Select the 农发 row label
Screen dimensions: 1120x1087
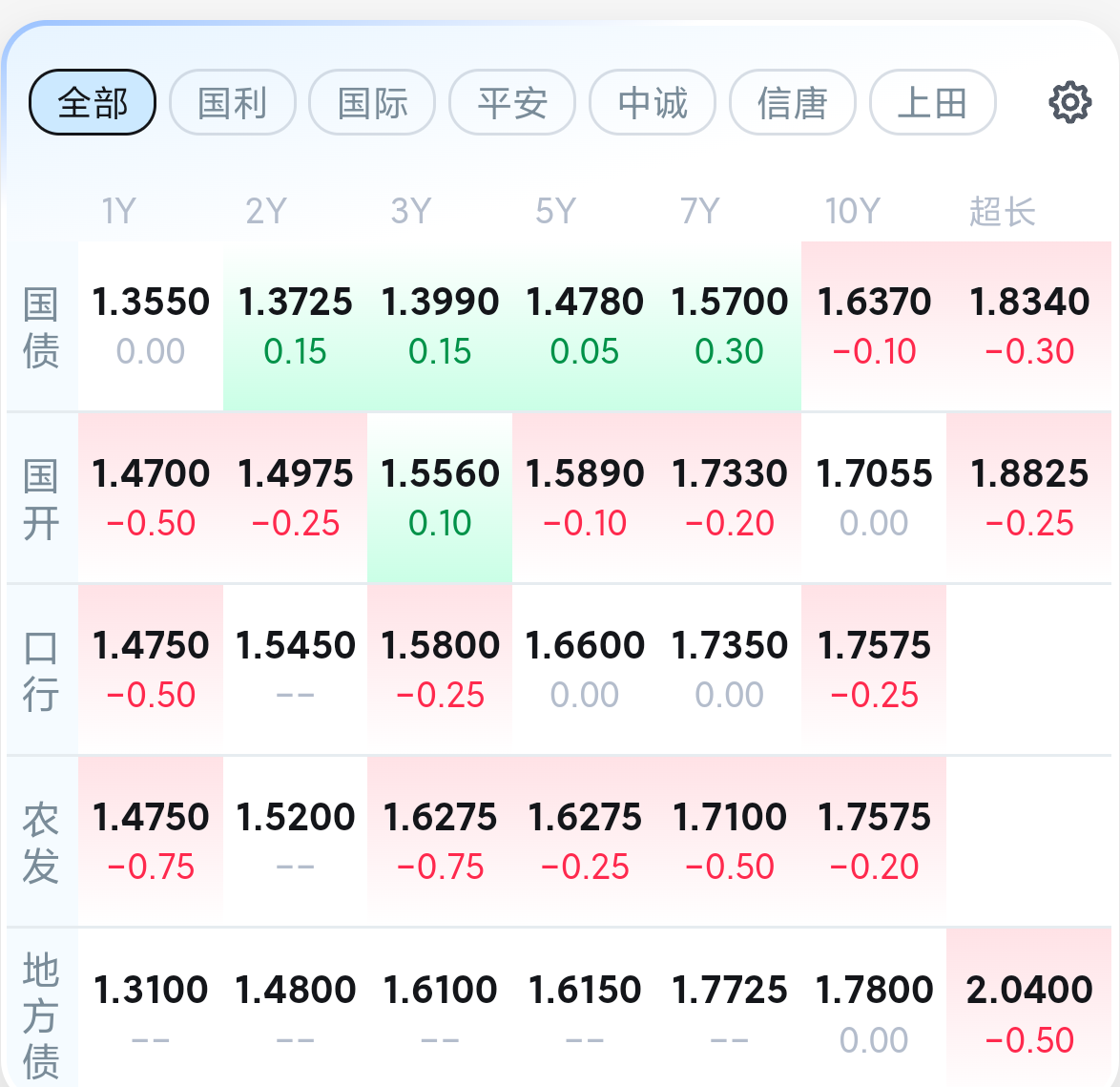(x=41, y=843)
